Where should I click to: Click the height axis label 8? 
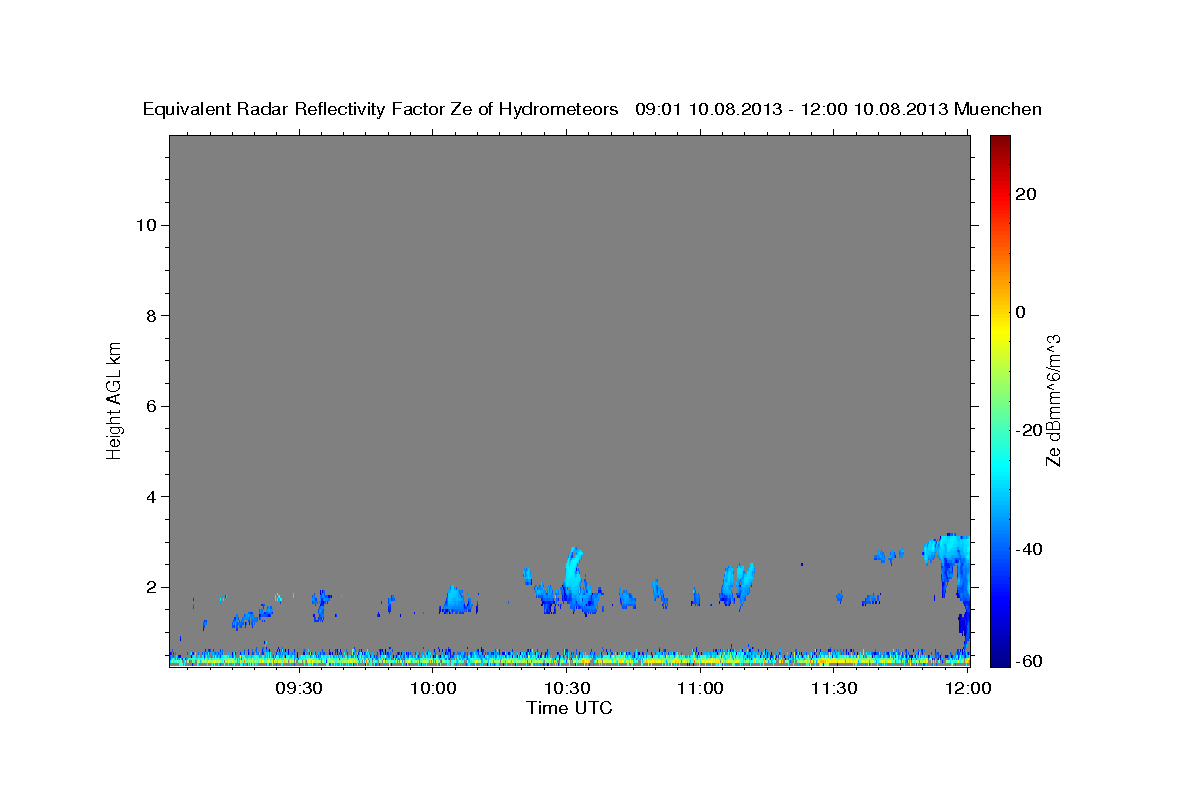(x=152, y=316)
